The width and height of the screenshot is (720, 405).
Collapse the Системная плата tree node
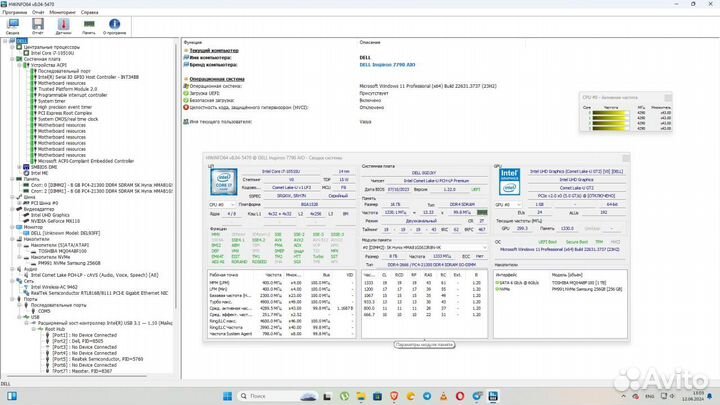click(11, 59)
